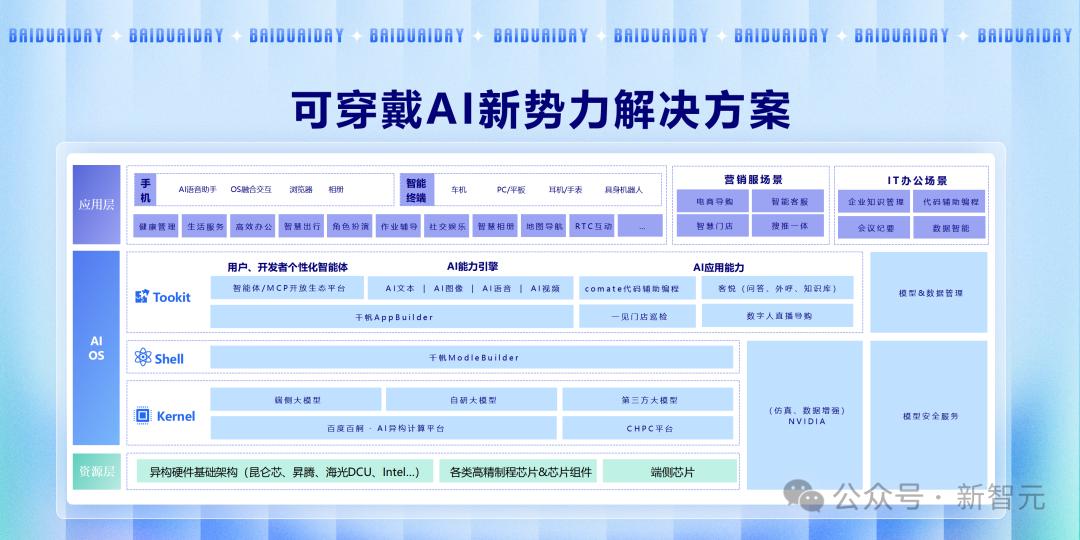Expand the ellipsis tile after RTC互动
Viewport: 1080px width, 540px height.
pos(641,226)
